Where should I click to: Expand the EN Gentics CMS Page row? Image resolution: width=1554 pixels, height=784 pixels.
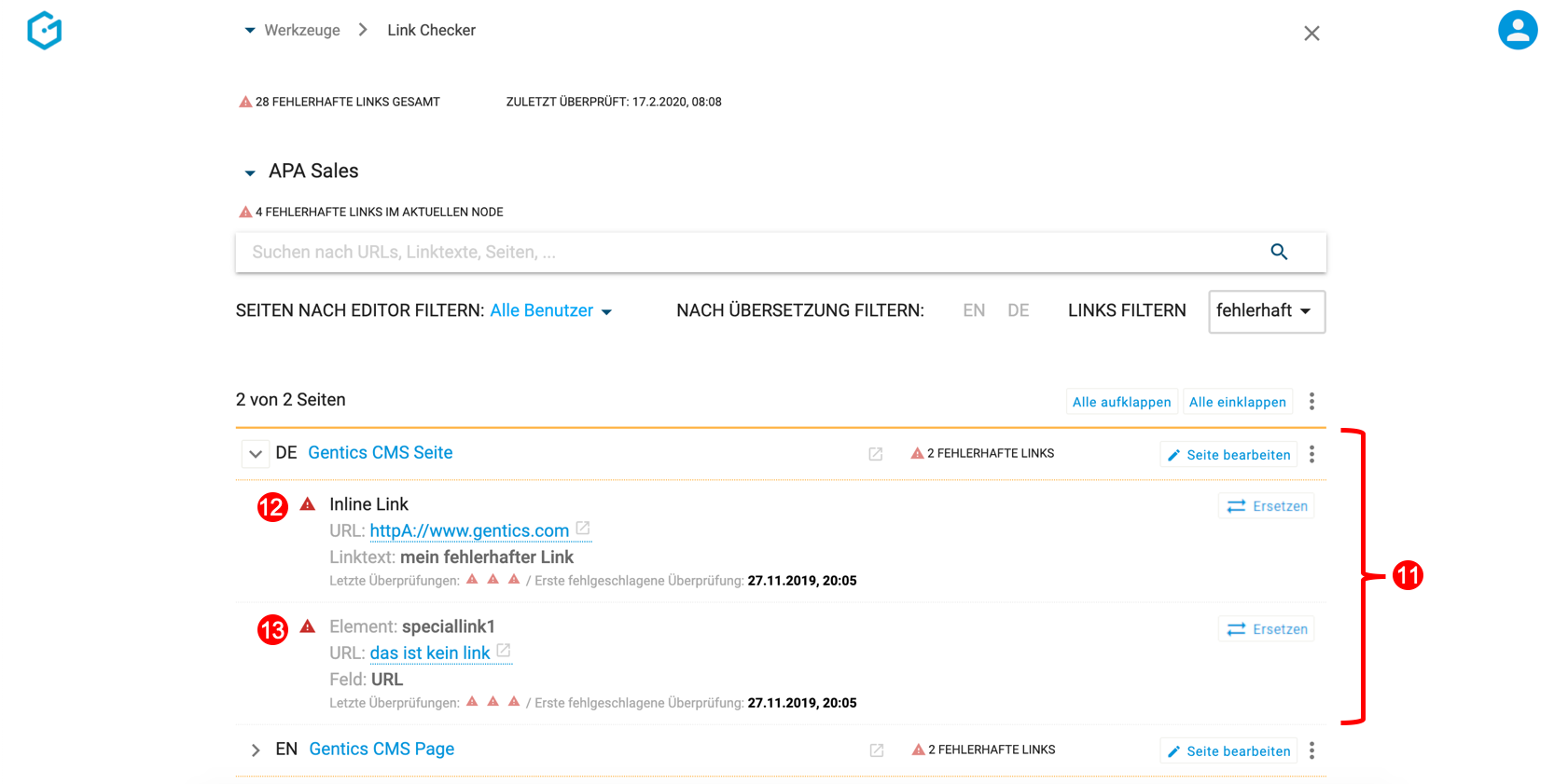(x=256, y=750)
